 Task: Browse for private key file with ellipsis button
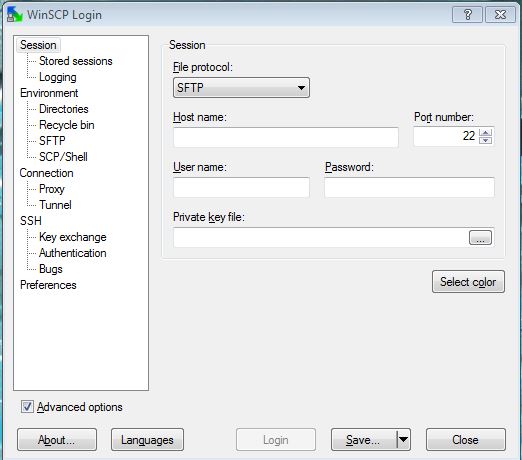coord(480,237)
